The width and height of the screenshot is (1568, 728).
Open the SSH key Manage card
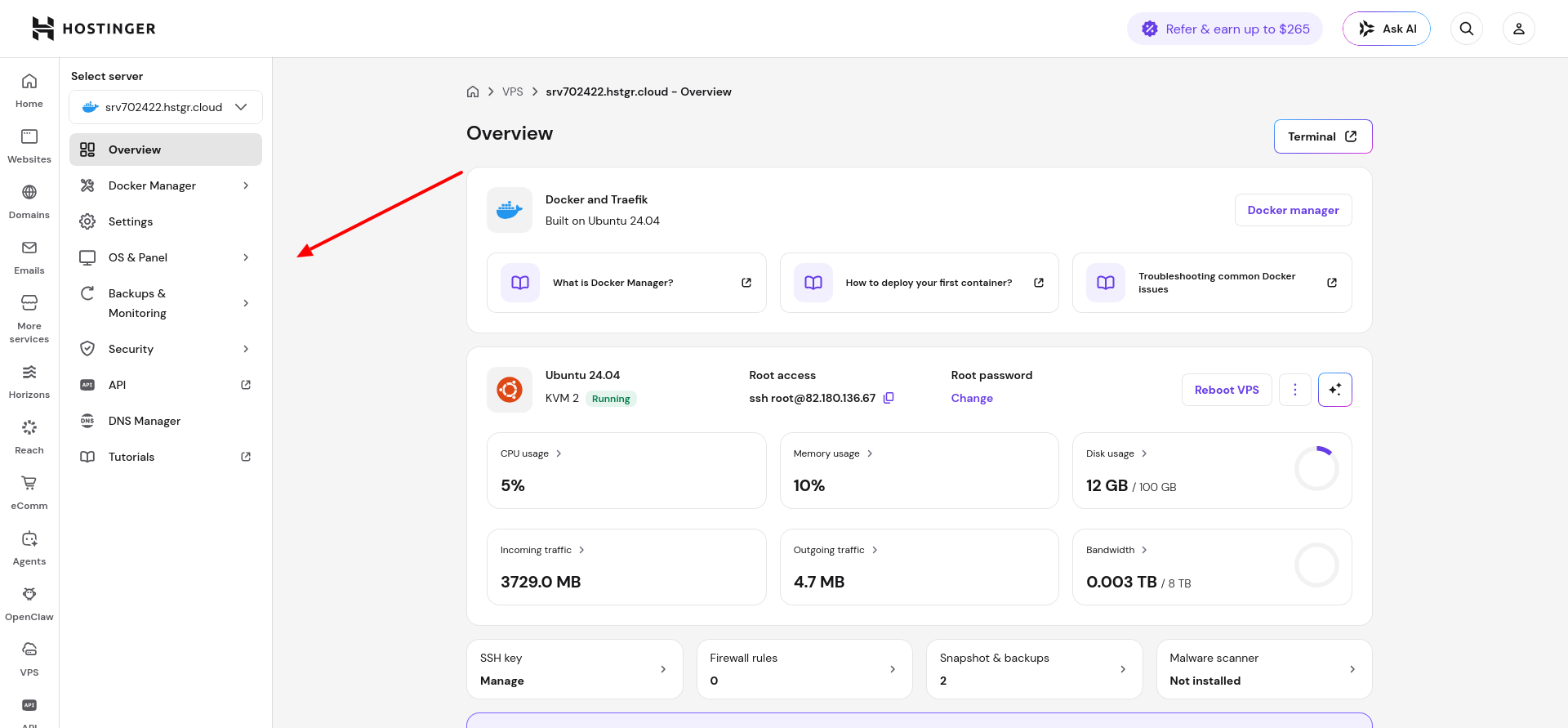[x=575, y=669]
